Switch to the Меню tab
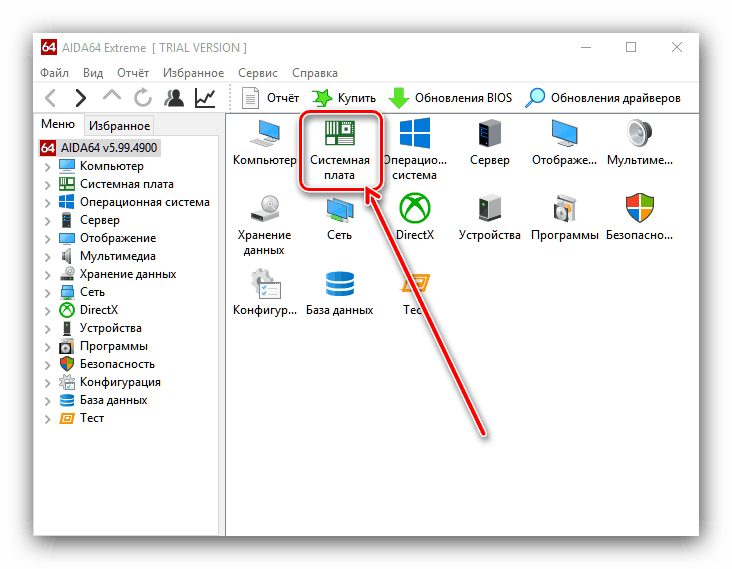Image resolution: width=732 pixels, height=569 pixels. (x=58, y=124)
